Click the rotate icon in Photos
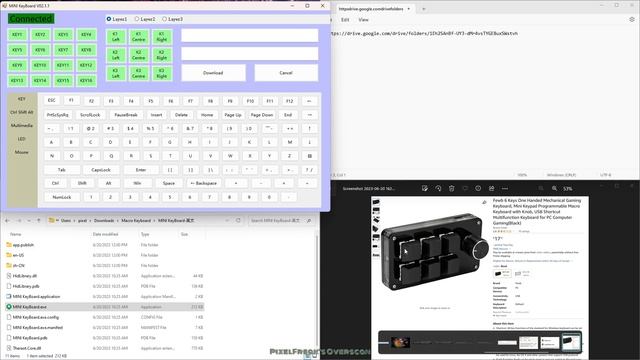The image size is (640, 360). (x=438, y=188)
